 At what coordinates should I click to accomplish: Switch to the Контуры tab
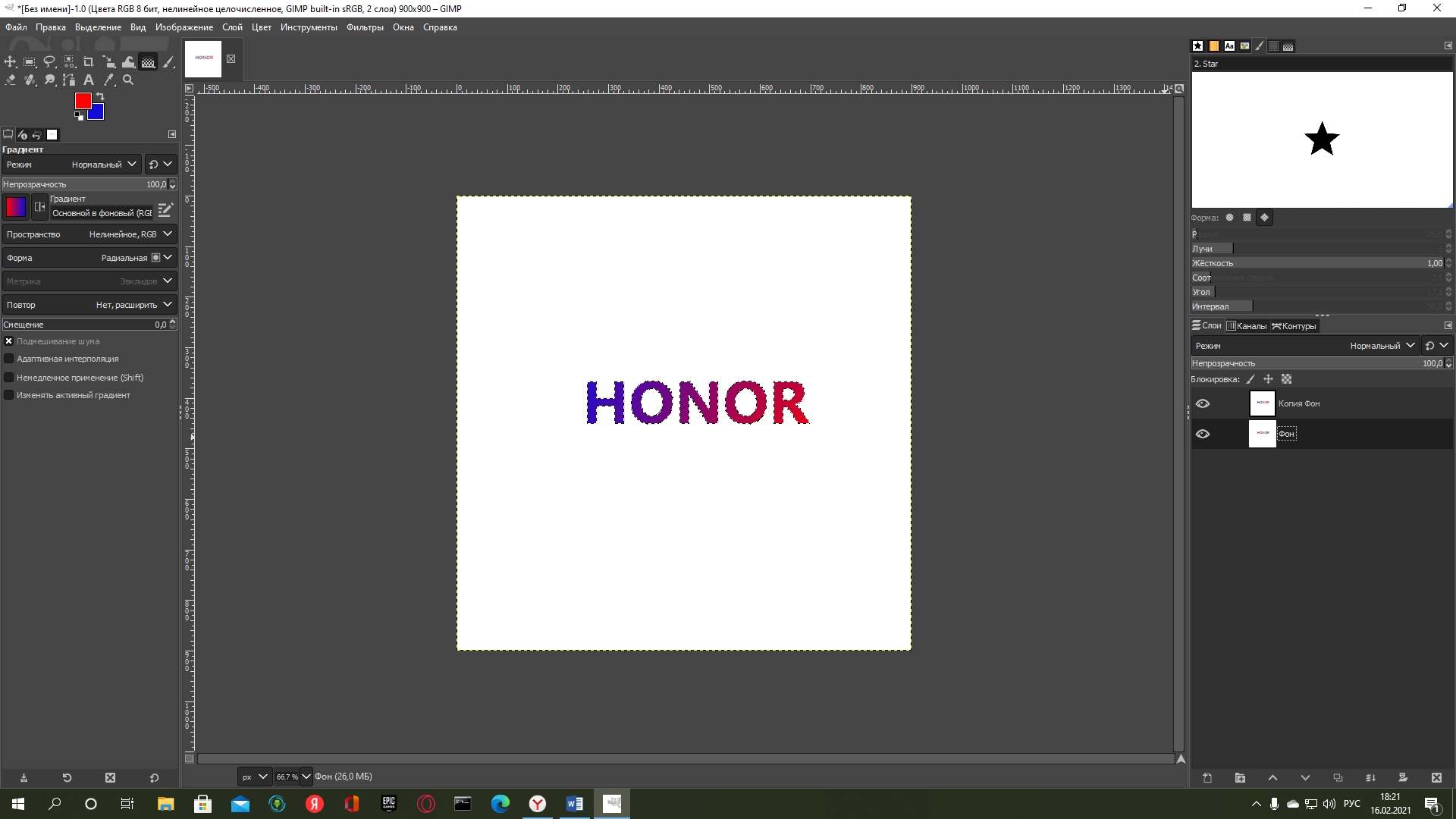[1294, 326]
